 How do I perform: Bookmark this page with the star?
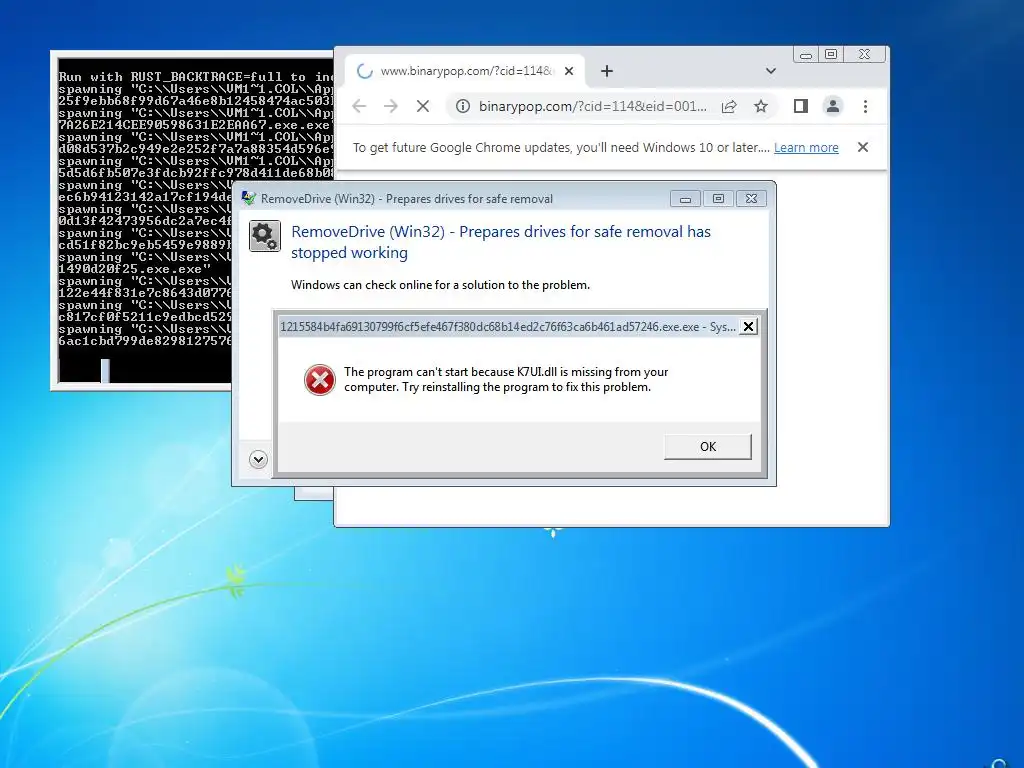click(761, 106)
